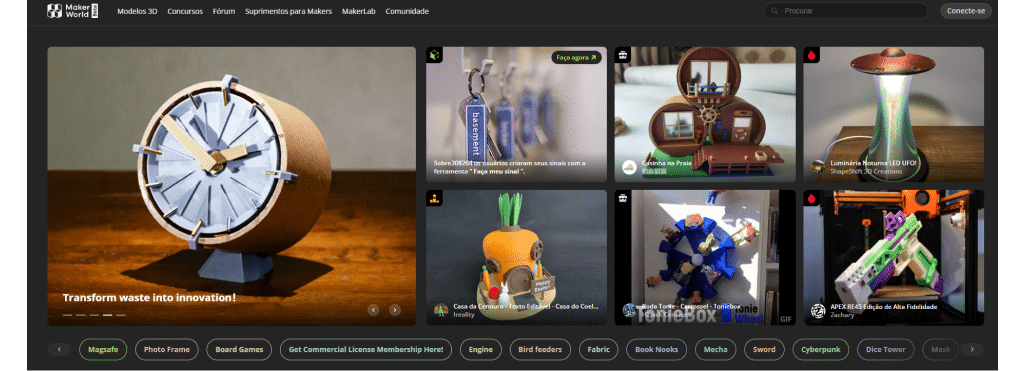Click 'Ireality' author name

[x=465, y=315]
